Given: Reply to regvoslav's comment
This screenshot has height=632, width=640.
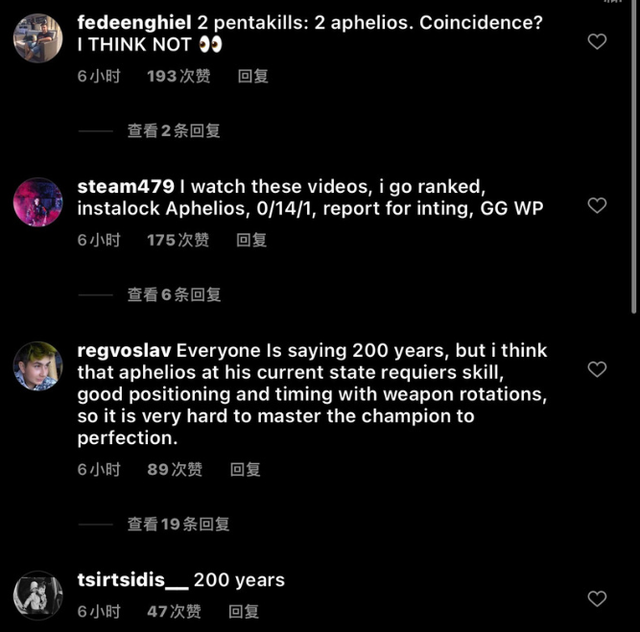Looking at the screenshot, I should 245,469.
